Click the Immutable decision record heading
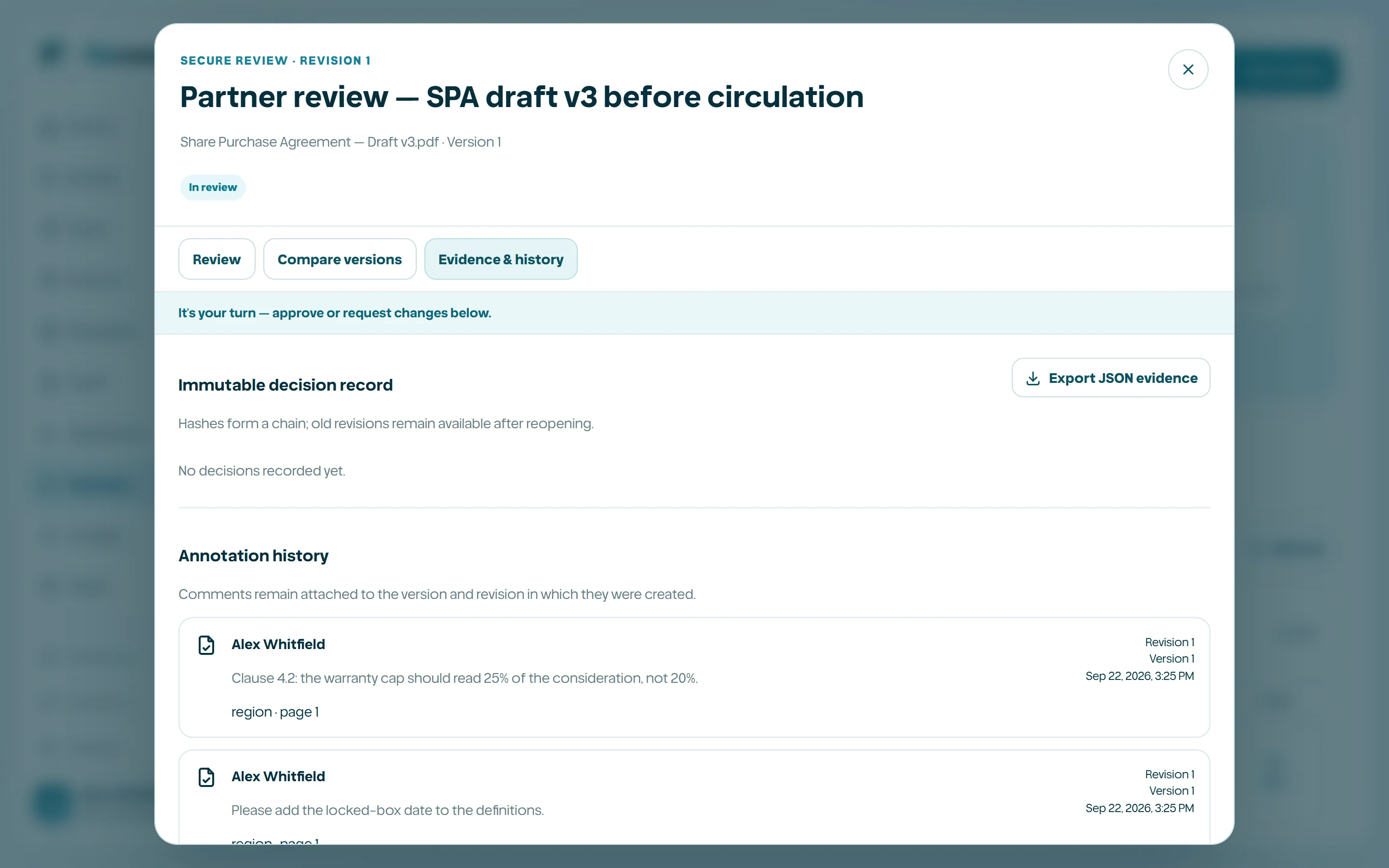 pos(285,385)
